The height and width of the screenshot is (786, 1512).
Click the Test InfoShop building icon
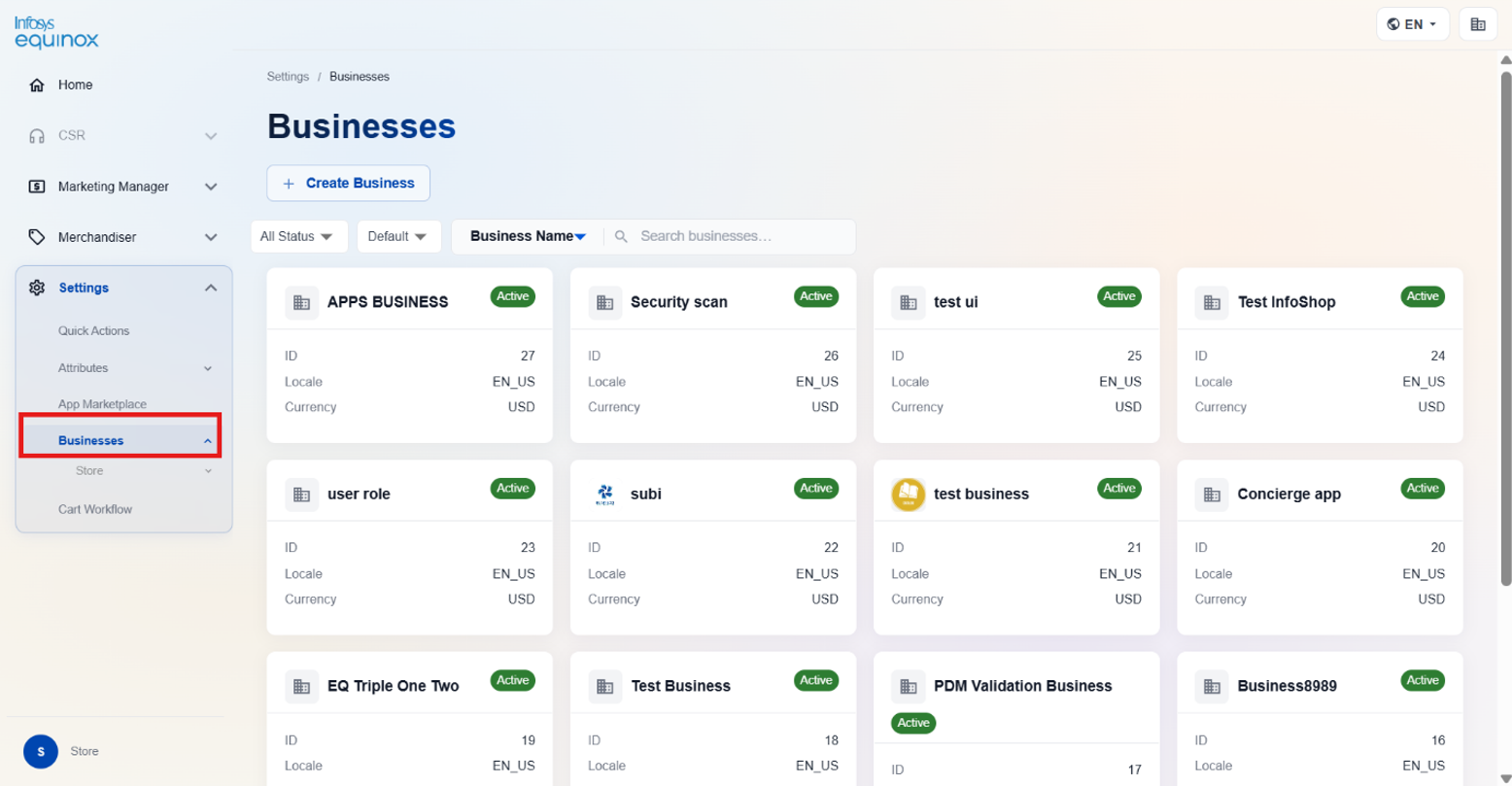[1212, 302]
